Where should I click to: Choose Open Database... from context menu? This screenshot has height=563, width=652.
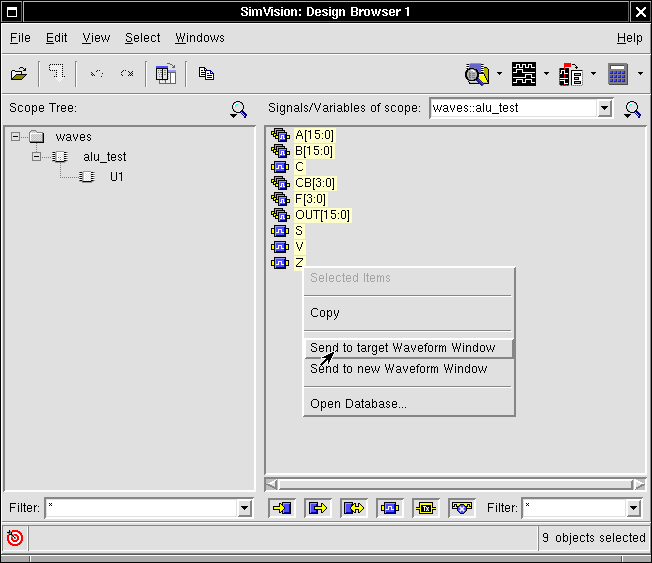[409, 404]
